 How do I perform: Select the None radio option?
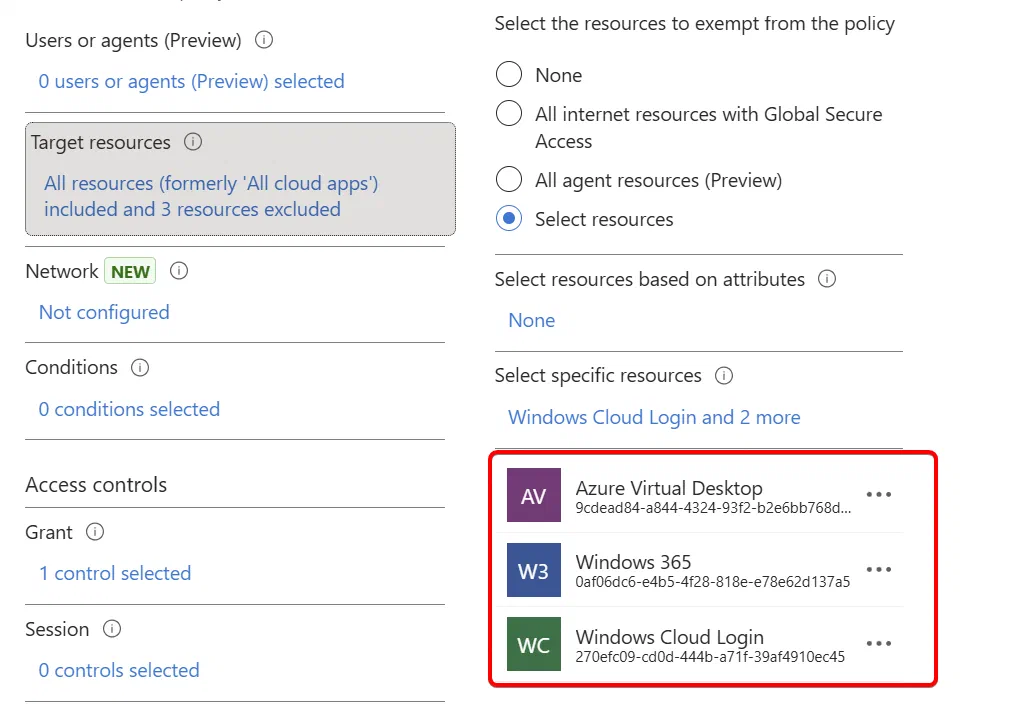(509, 74)
